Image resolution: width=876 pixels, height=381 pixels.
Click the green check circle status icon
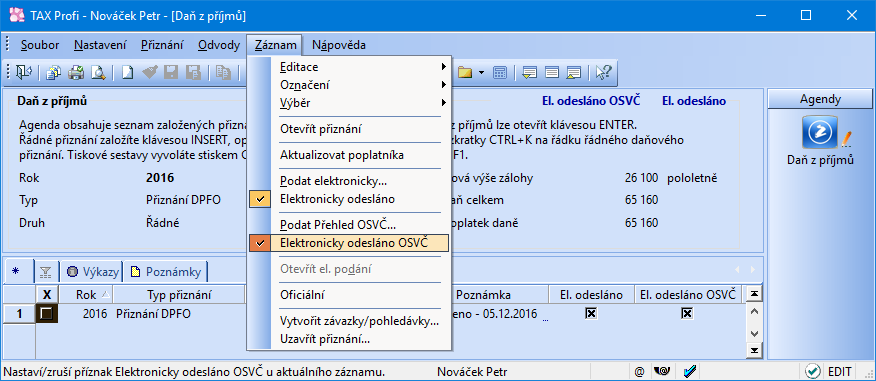[x=812, y=372]
